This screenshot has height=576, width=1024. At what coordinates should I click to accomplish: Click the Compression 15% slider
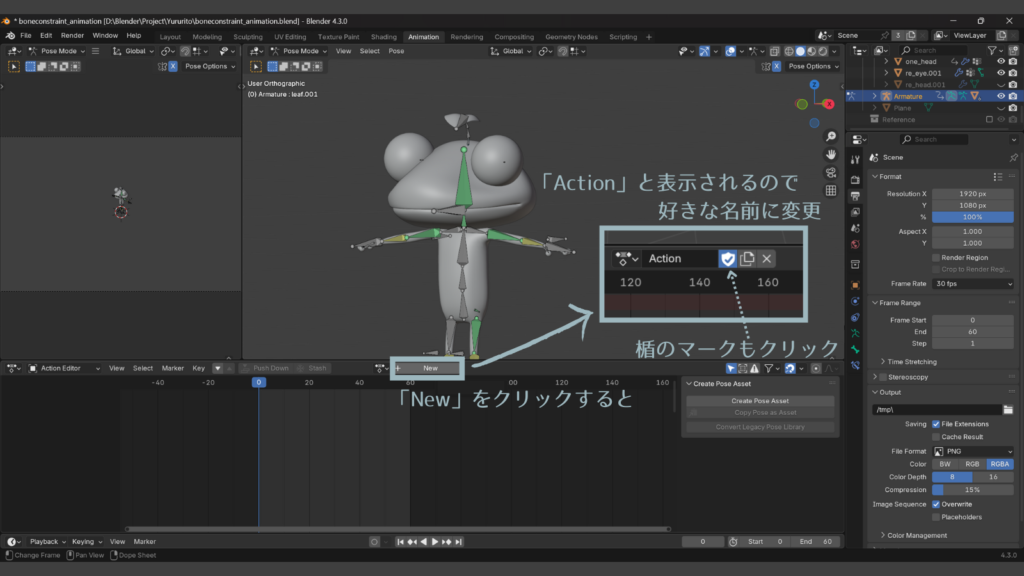coord(973,490)
